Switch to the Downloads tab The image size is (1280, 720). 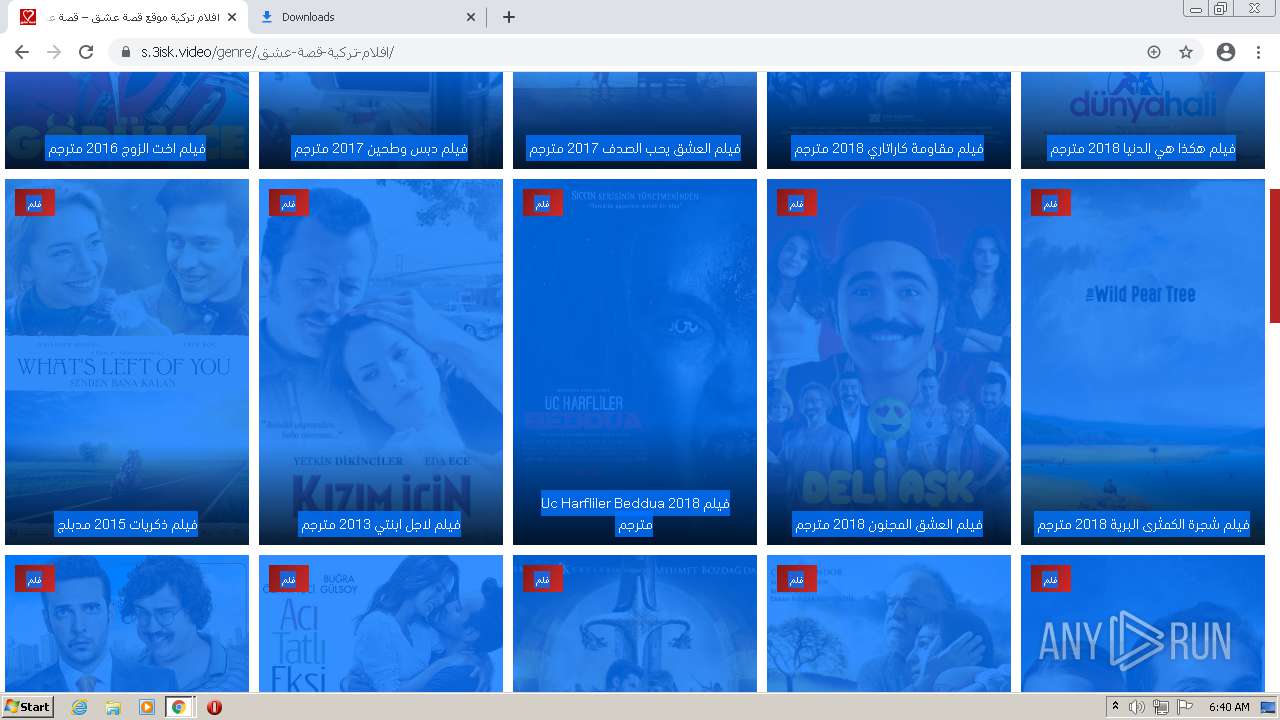tap(367, 17)
